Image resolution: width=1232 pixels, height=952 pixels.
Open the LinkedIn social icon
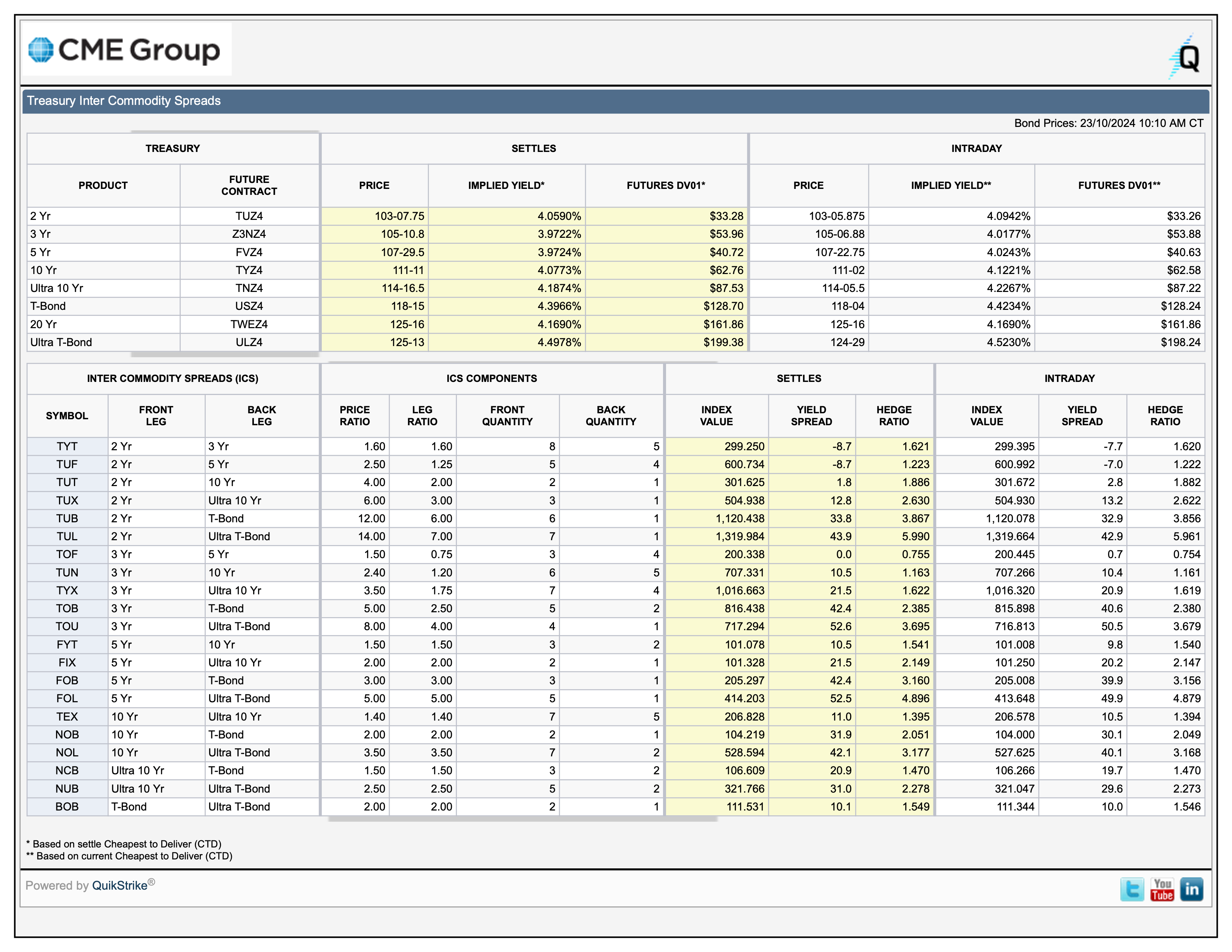tap(1191, 889)
